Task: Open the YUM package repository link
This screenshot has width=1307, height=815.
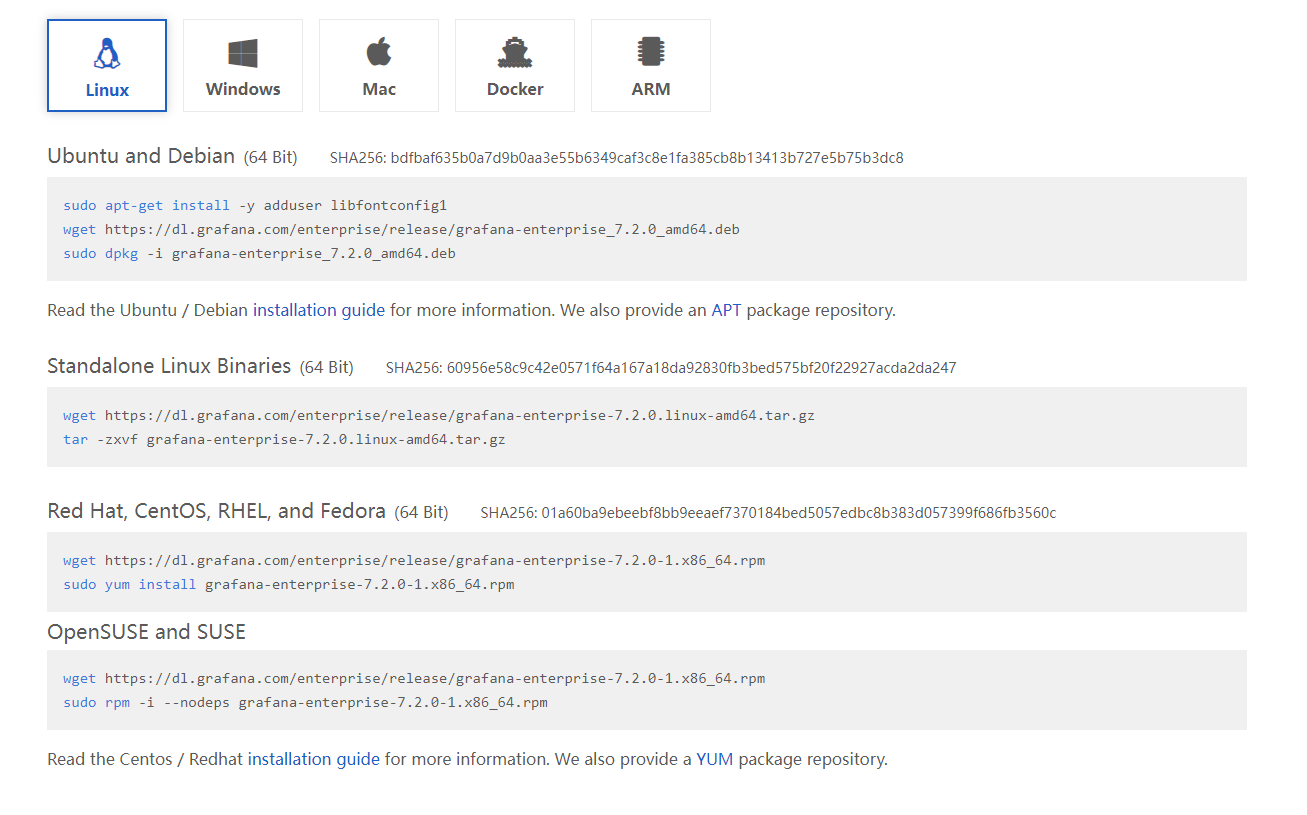Action: [714, 759]
